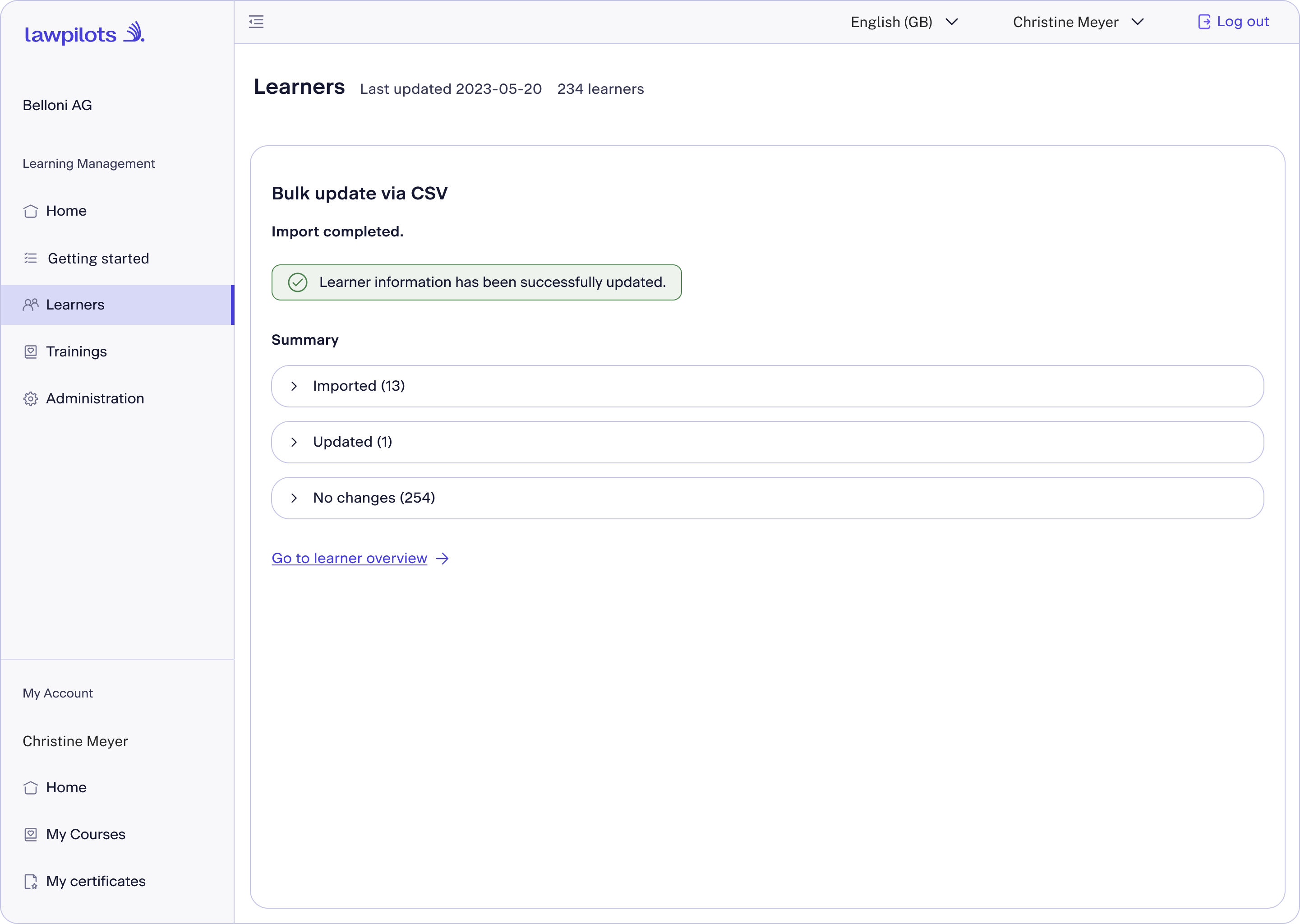1300x924 pixels.
Task: Click the lawpilots logo
Action: coord(85,33)
